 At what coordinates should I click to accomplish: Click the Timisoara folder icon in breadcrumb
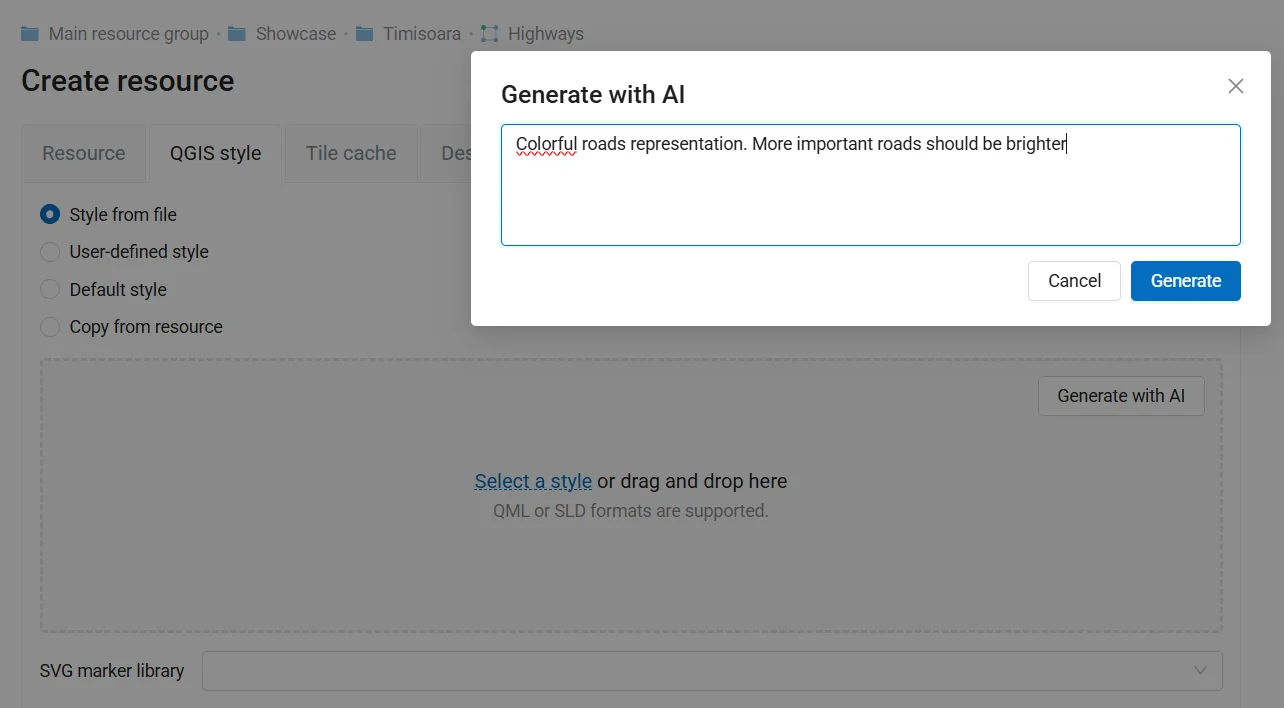click(x=364, y=34)
